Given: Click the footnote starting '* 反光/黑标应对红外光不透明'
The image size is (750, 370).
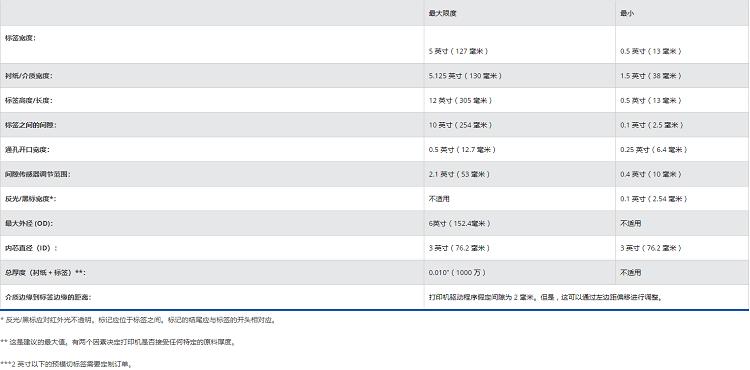Looking at the screenshot, I should [138, 320].
